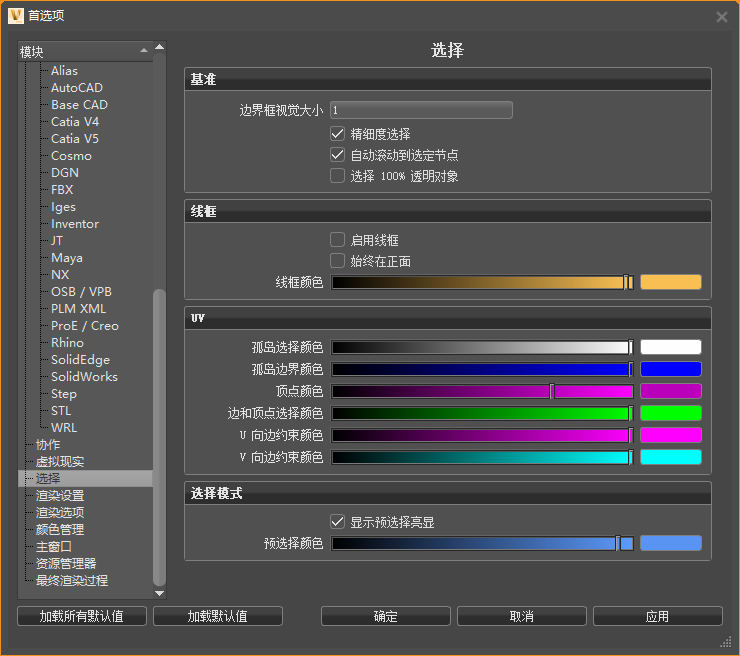Click the tree scrollbar up arrow

point(160,47)
